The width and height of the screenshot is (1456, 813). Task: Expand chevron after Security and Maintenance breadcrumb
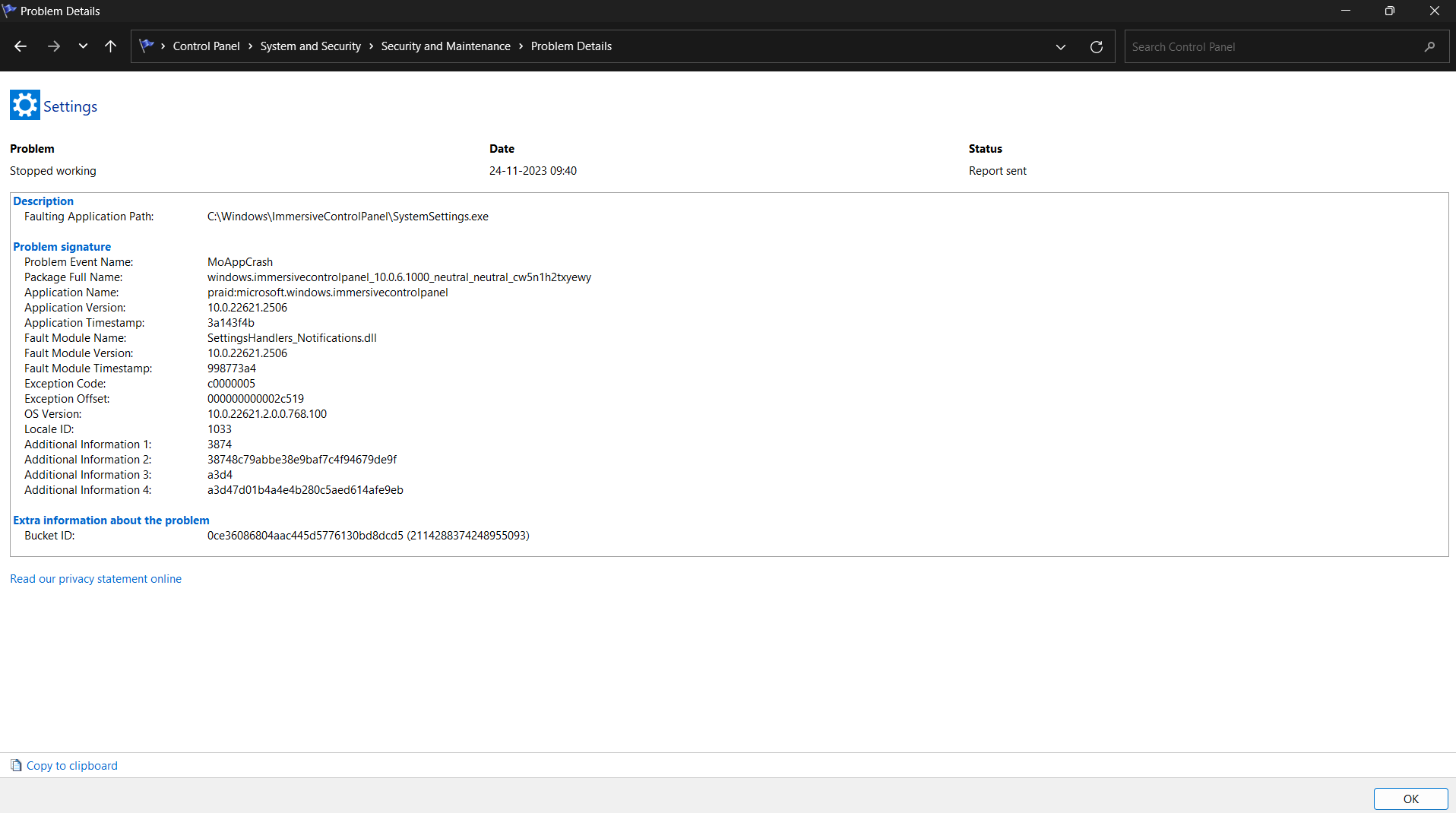click(521, 46)
